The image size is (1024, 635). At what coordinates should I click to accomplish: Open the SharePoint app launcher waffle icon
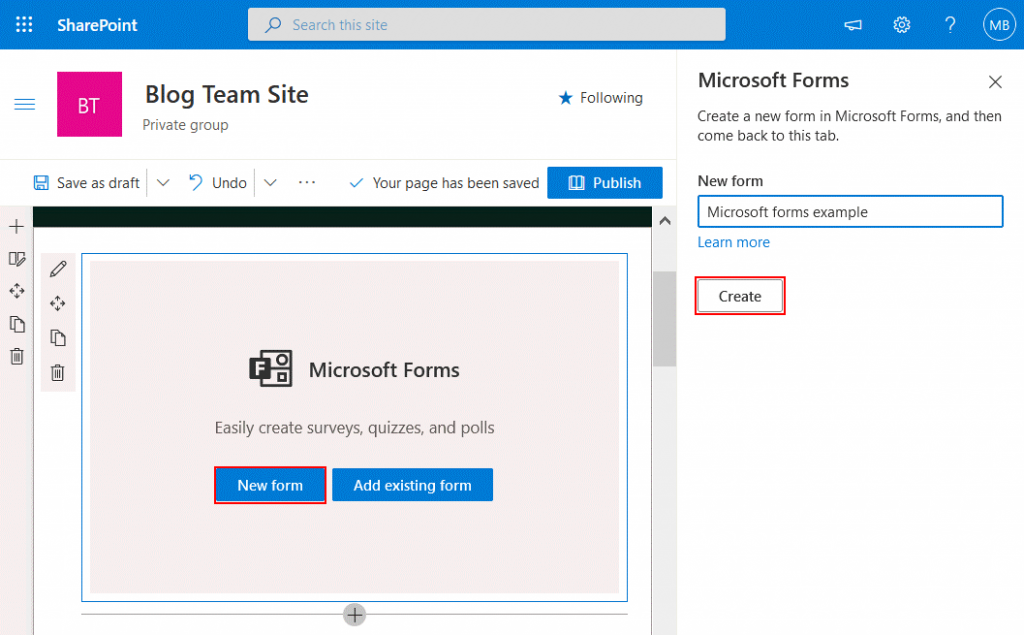pos(22,24)
